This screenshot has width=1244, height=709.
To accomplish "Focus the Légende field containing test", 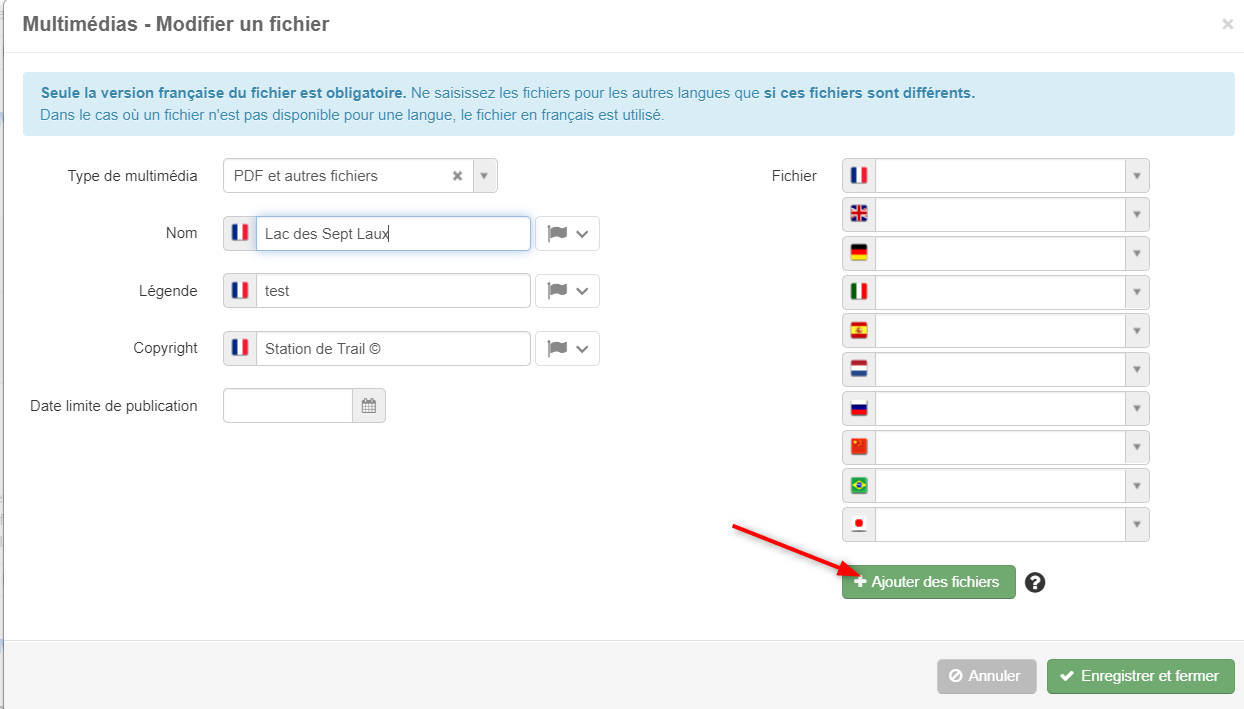I will (x=393, y=291).
